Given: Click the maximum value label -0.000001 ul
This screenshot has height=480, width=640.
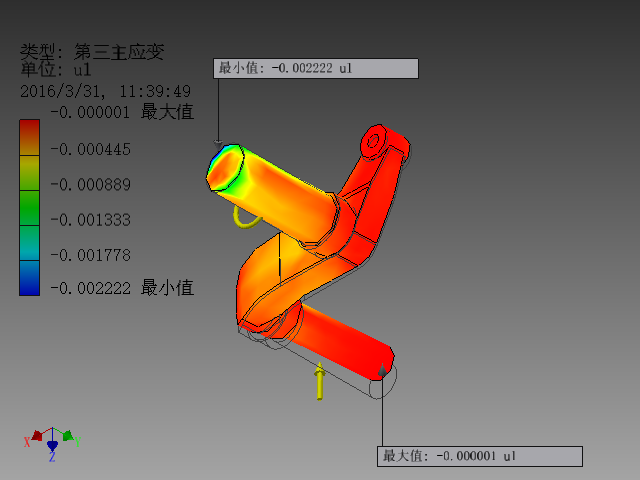Looking at the screenshot, I should 480,456.
